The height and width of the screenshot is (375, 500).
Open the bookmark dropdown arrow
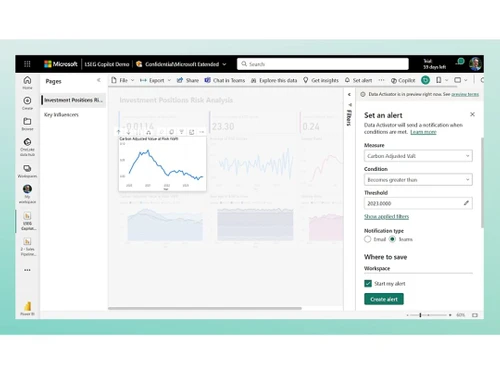(447, 80)
